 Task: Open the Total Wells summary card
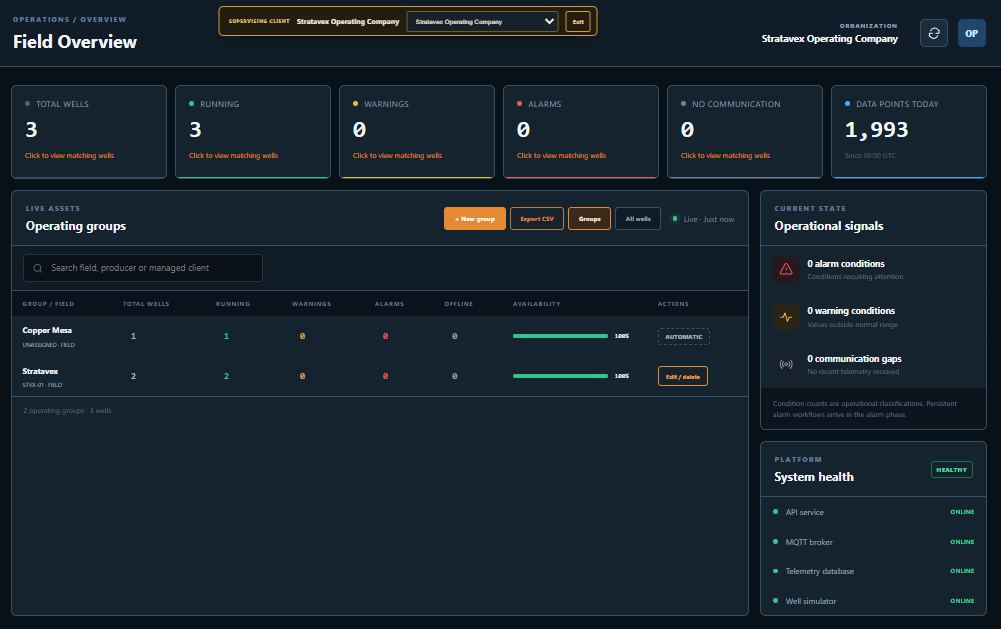coord(89,132)
